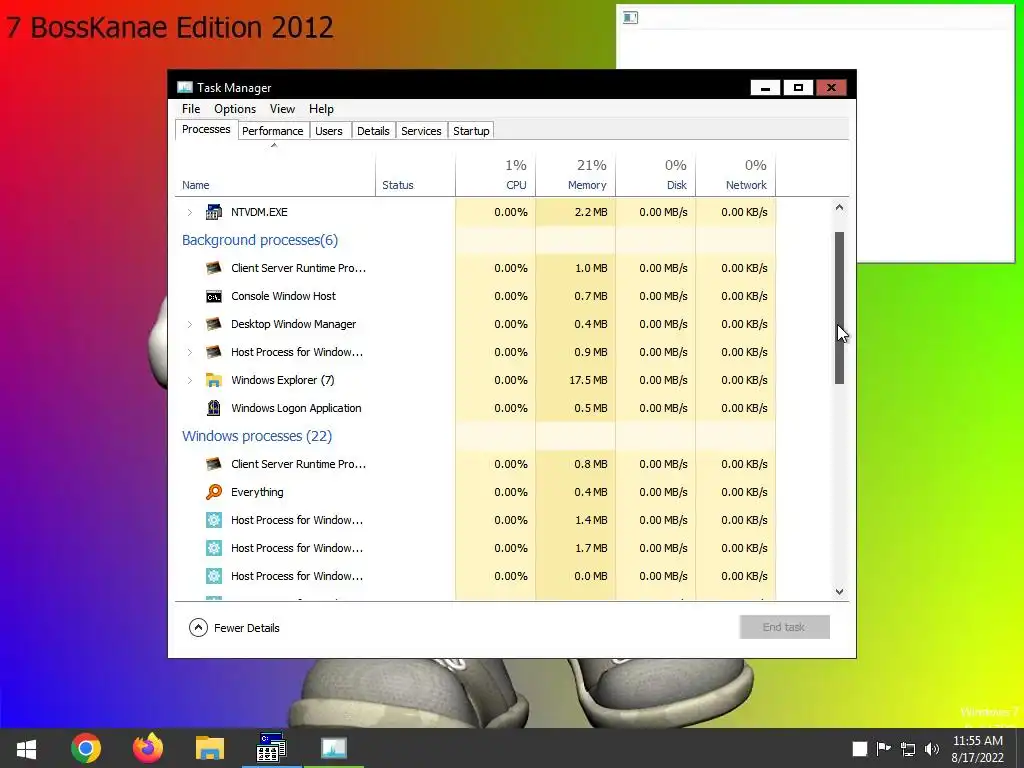Image resolution: width=1024 pixels, height=768 pixels.
Task: Launch Firefox from the taskbar
Action: click(x=148, y=748)
